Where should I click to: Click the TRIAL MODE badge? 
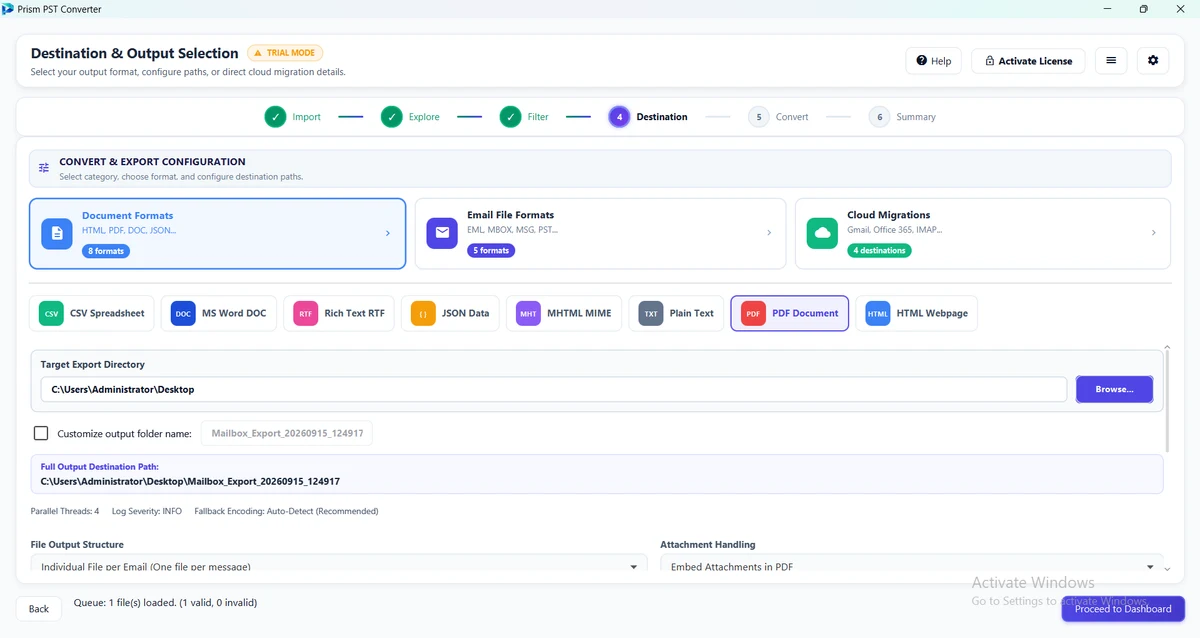(x=285, y=53)
